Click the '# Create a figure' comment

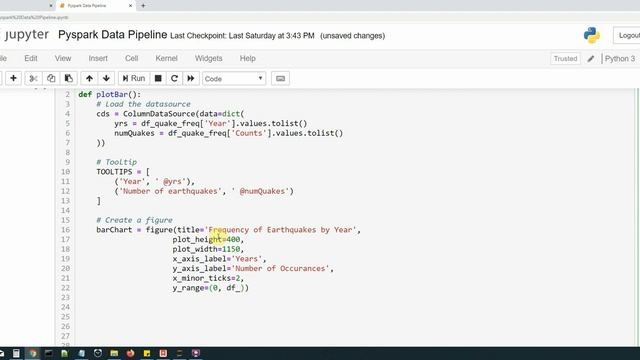click(x=134, y=220)
